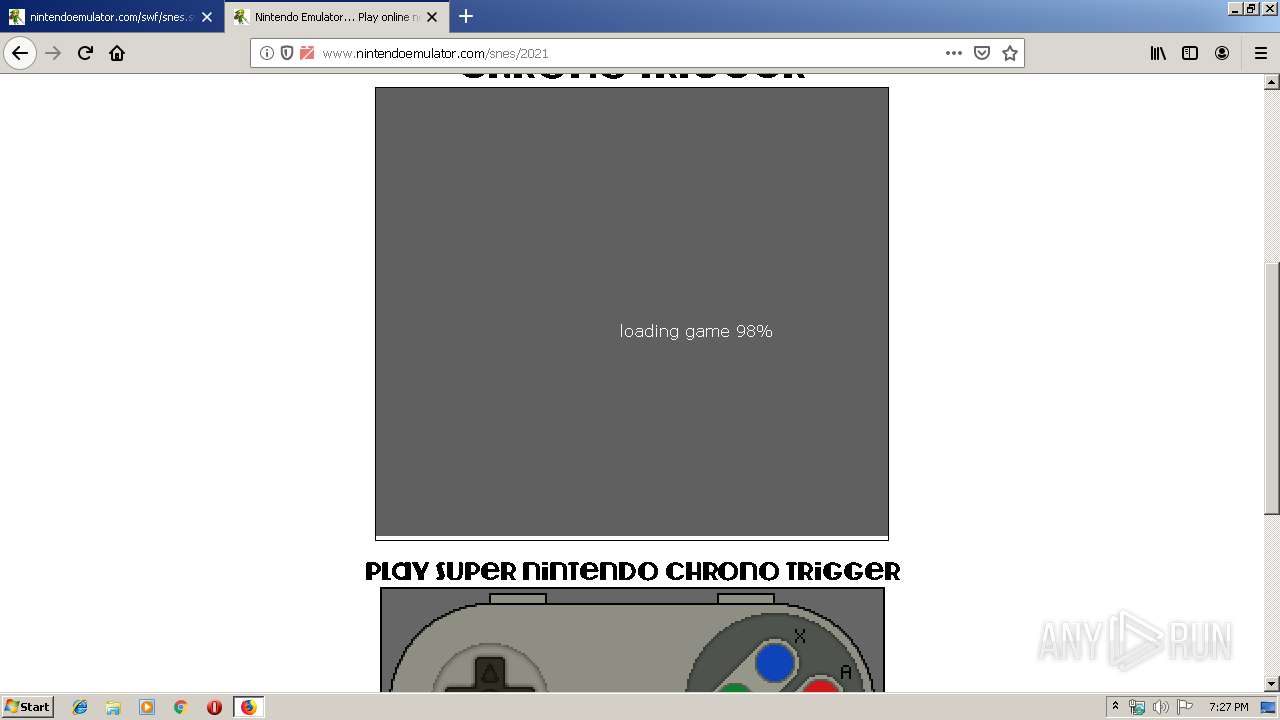Click the vertical scrollbar thumb

pos(1272,388)
